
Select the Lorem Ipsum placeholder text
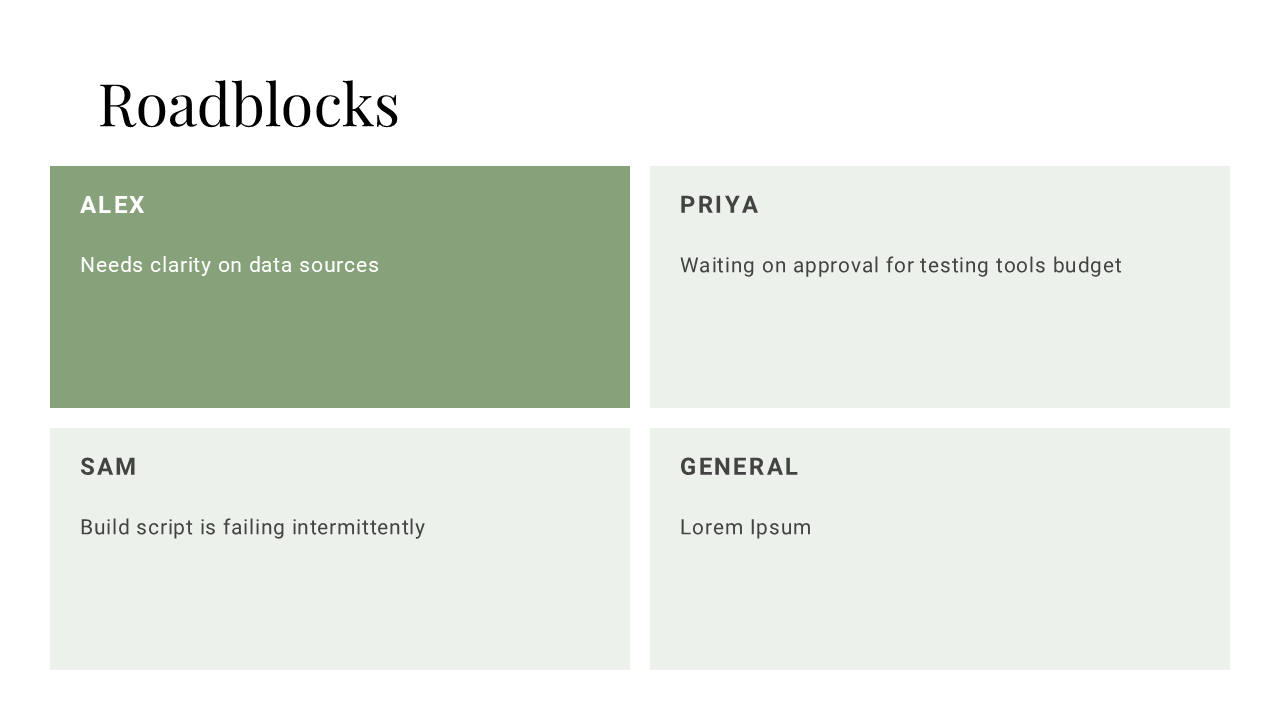pyautogui.click(x=746, y=527)
